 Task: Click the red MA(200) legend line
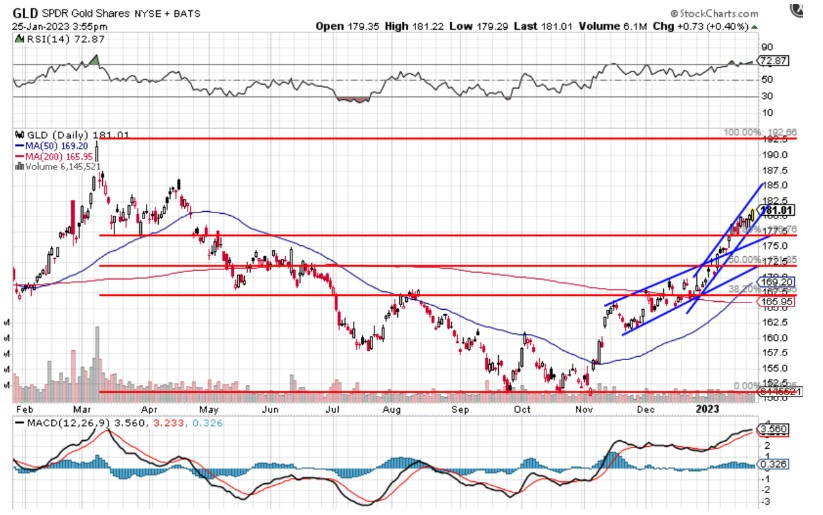click(18, 156)
